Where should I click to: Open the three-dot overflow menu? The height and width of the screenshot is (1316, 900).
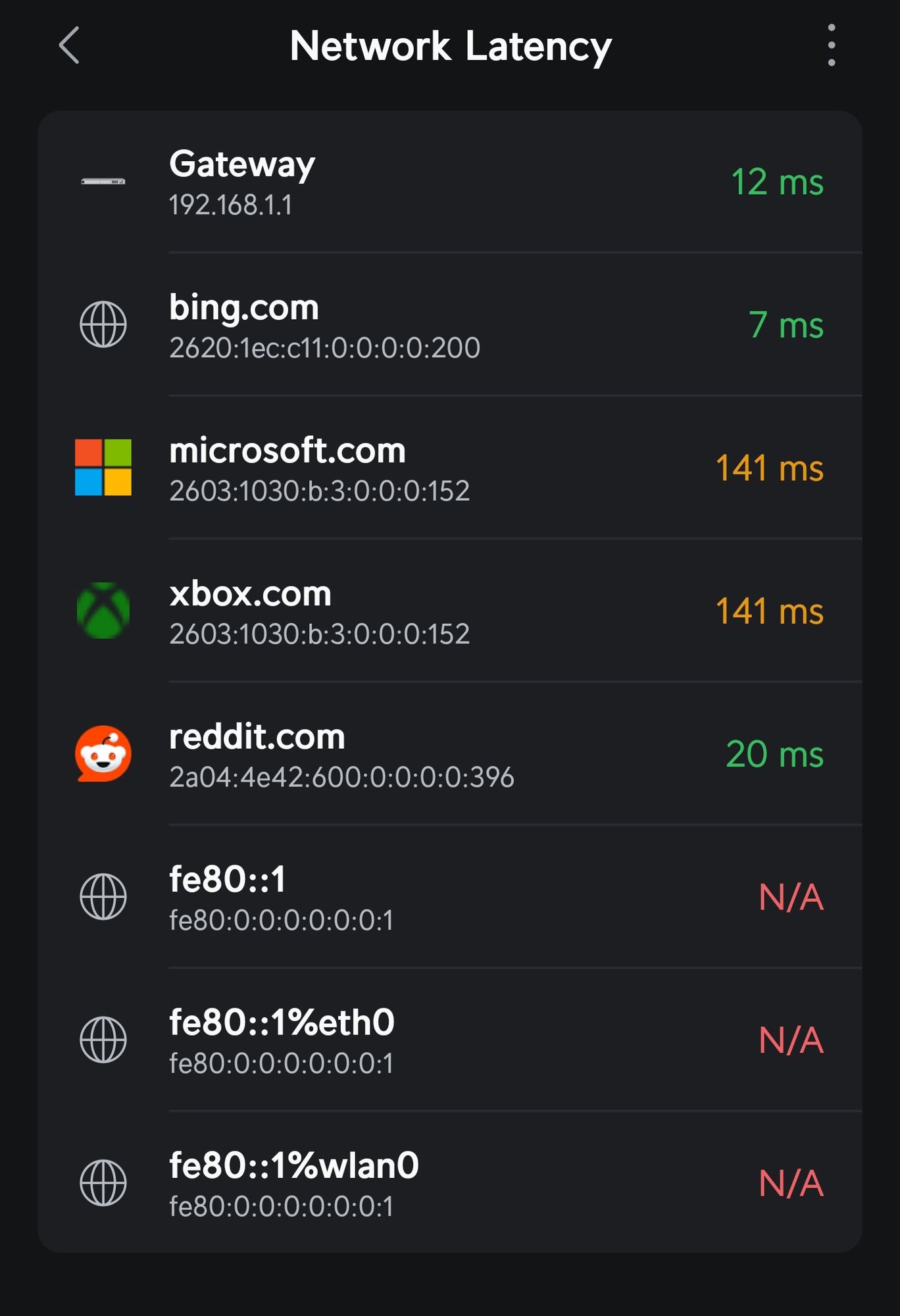(832, 45)
